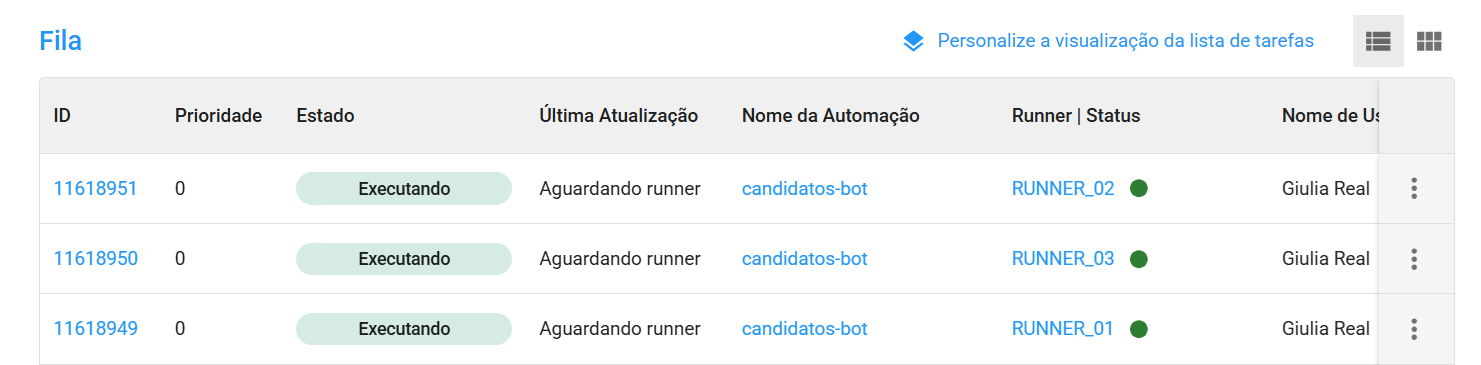This screenshot has width=1481, height=365.
Task: Switch to grid view layout icon
Action: pyautogui.click(x=1429, y=41)
